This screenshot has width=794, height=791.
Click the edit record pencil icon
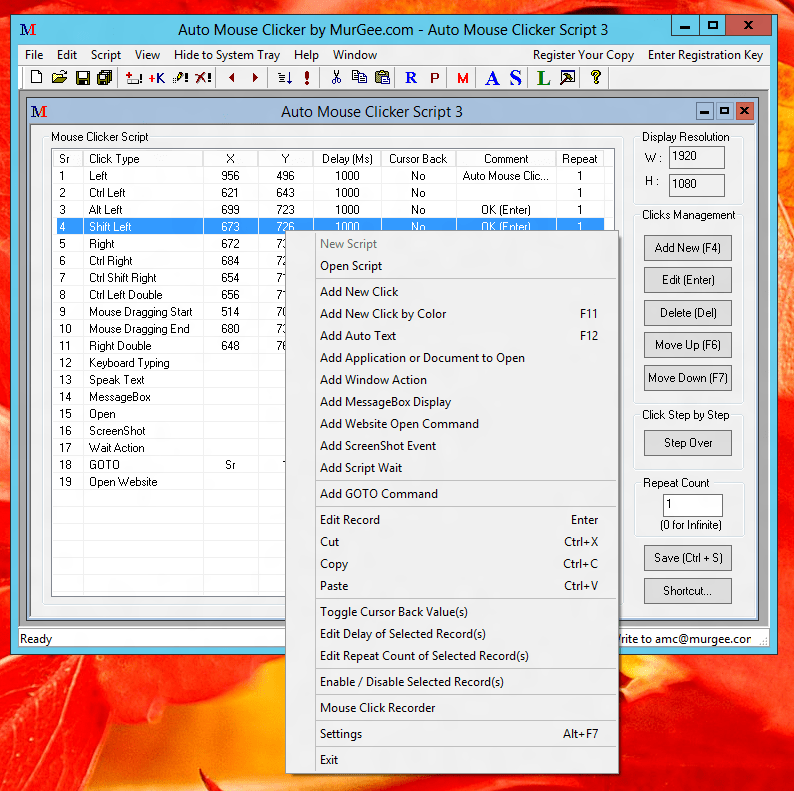coord(180,77)
